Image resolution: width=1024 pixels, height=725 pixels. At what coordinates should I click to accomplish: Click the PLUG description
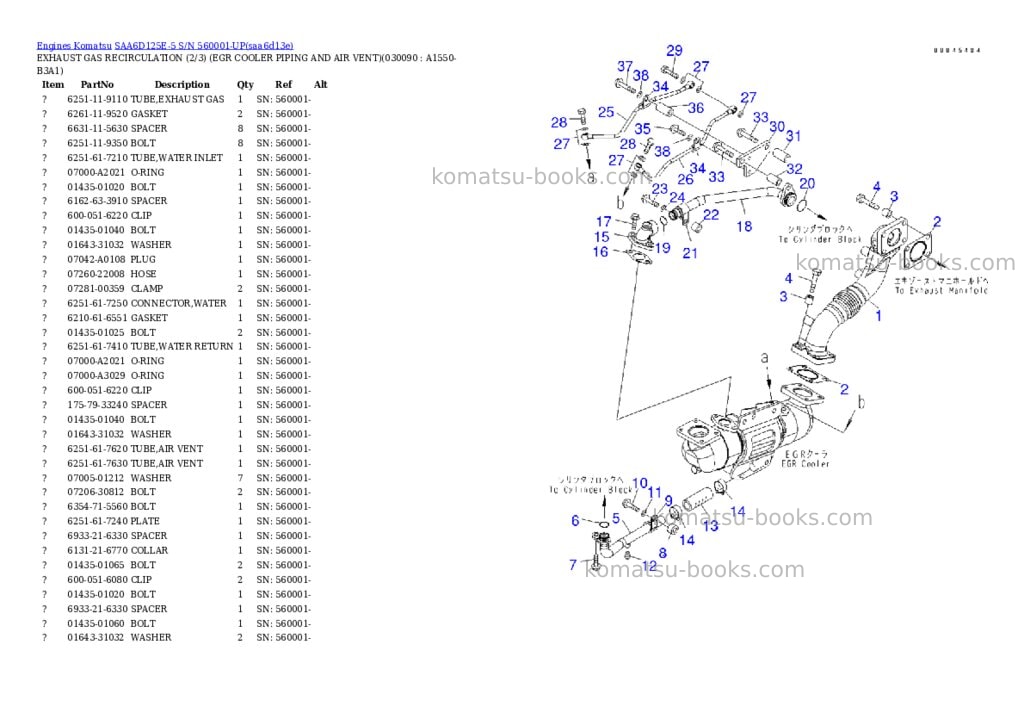click(x=143, y=259)
